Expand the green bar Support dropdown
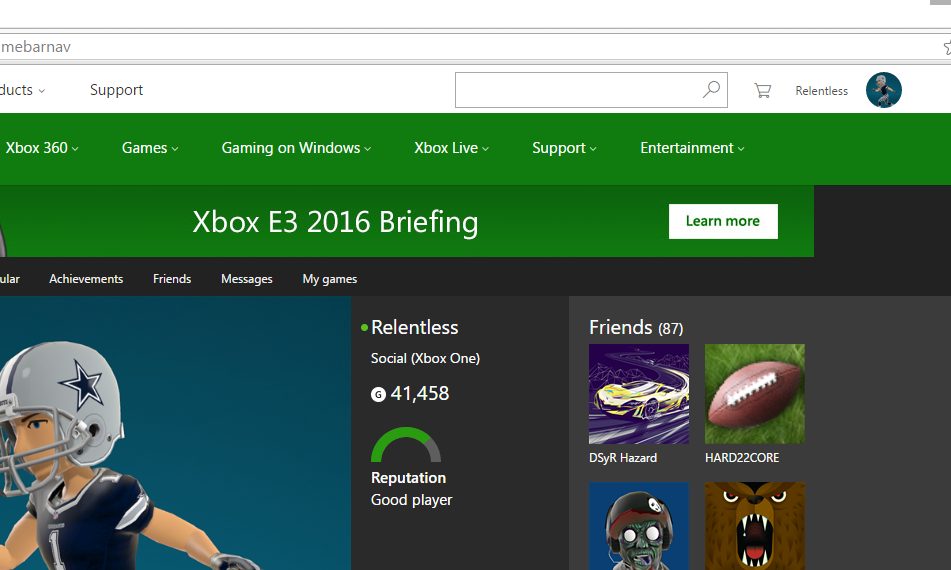951x570 pixels. [564, 148]
